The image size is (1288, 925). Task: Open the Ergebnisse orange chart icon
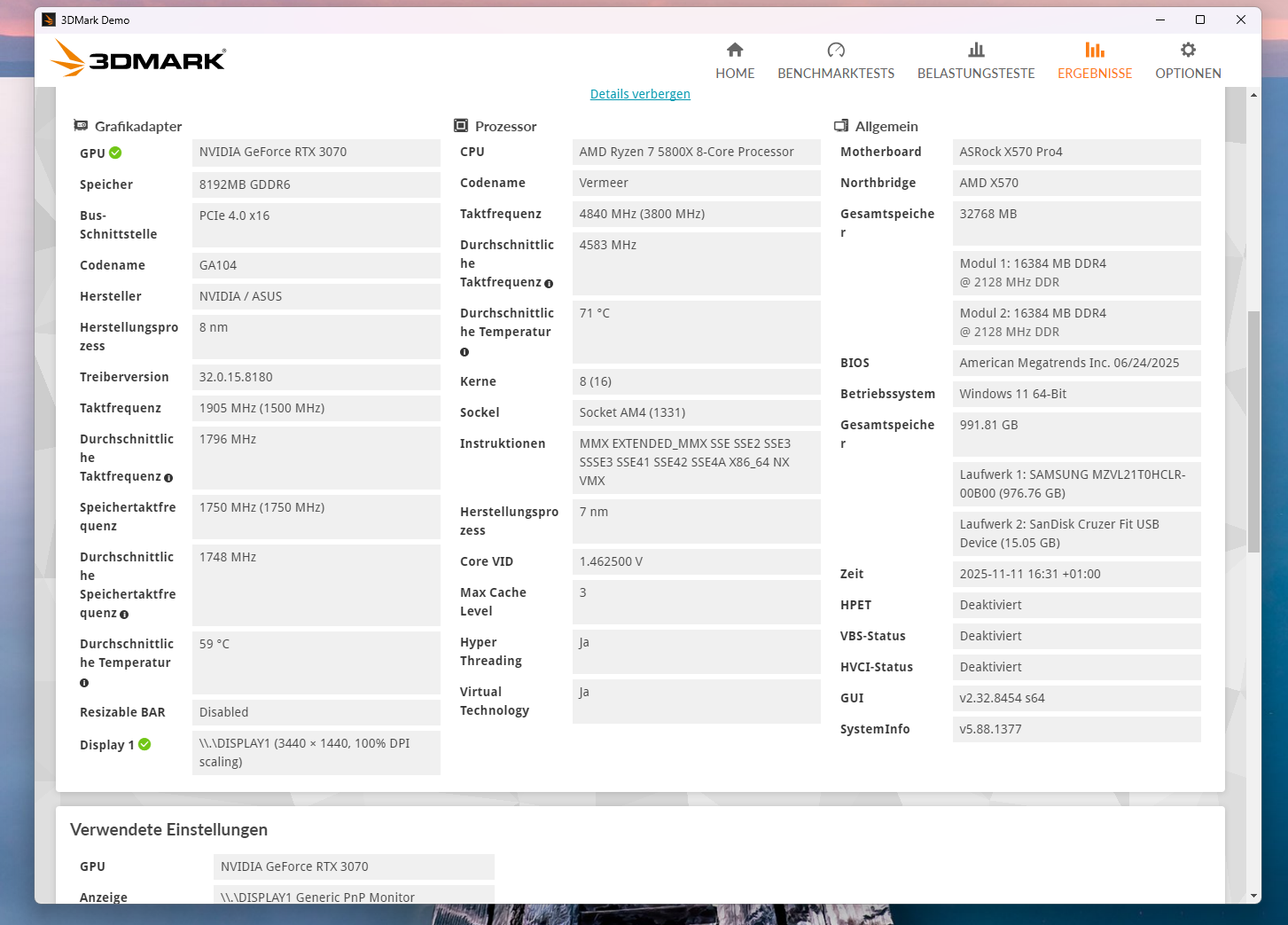click(x=1095, y=50)
